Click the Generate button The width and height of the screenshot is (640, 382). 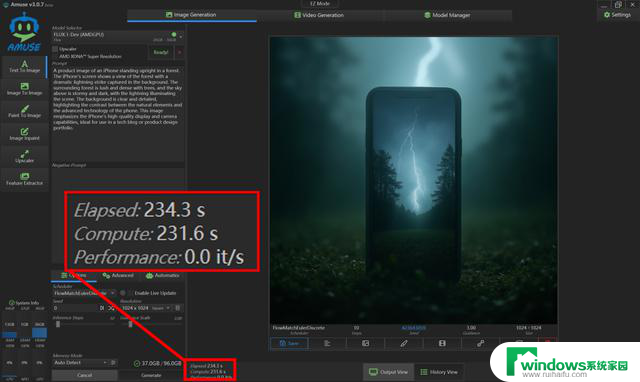click(x=151, y=375)
